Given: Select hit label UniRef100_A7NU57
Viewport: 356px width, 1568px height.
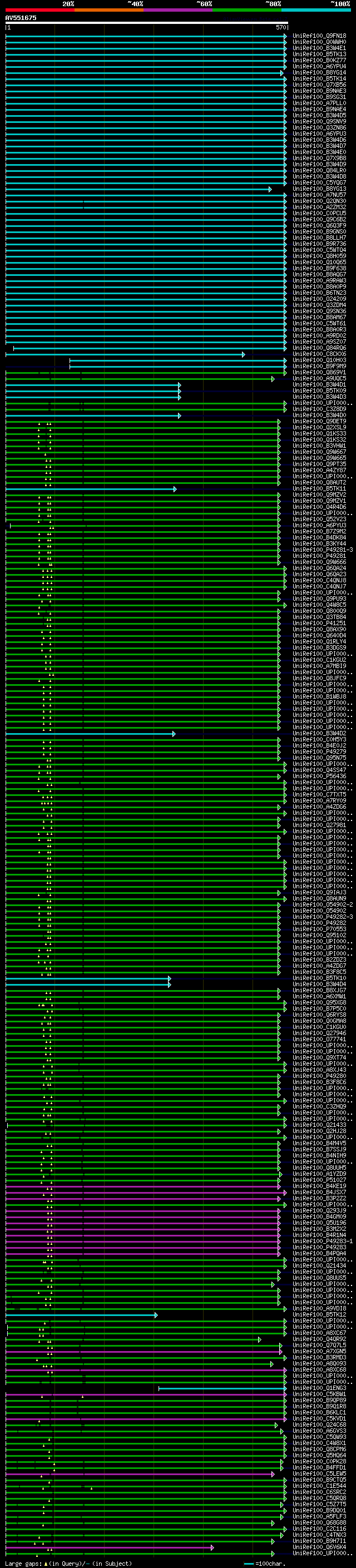Looking at the screenshot, I should (319, 195).
